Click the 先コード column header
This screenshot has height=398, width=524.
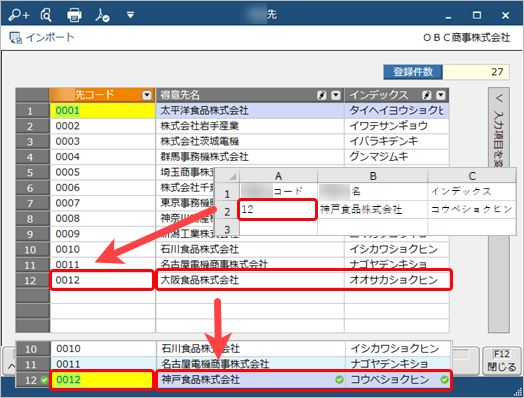[x=102, y=95]
